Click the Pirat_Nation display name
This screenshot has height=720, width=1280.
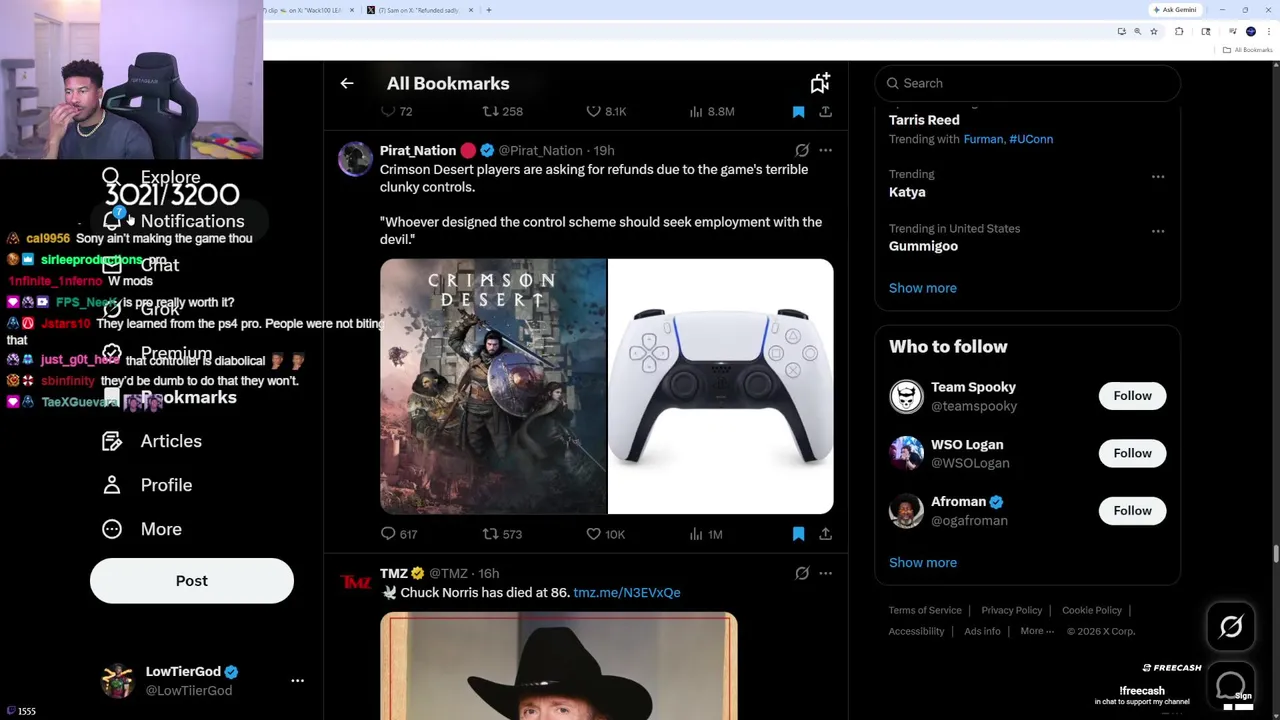pyautogui.click(x=418, y=151)
